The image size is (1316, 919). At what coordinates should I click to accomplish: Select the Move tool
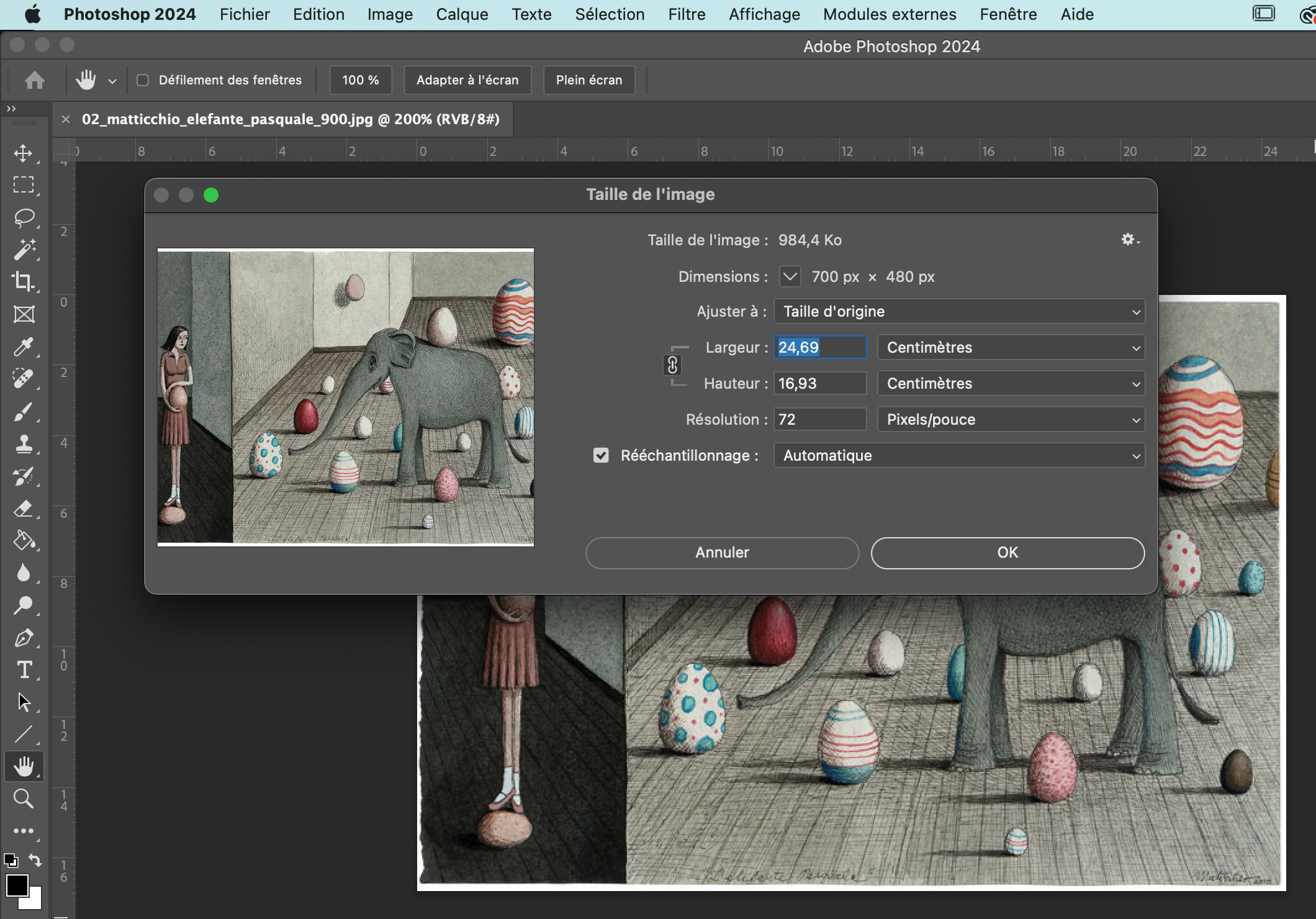(24, 153)
